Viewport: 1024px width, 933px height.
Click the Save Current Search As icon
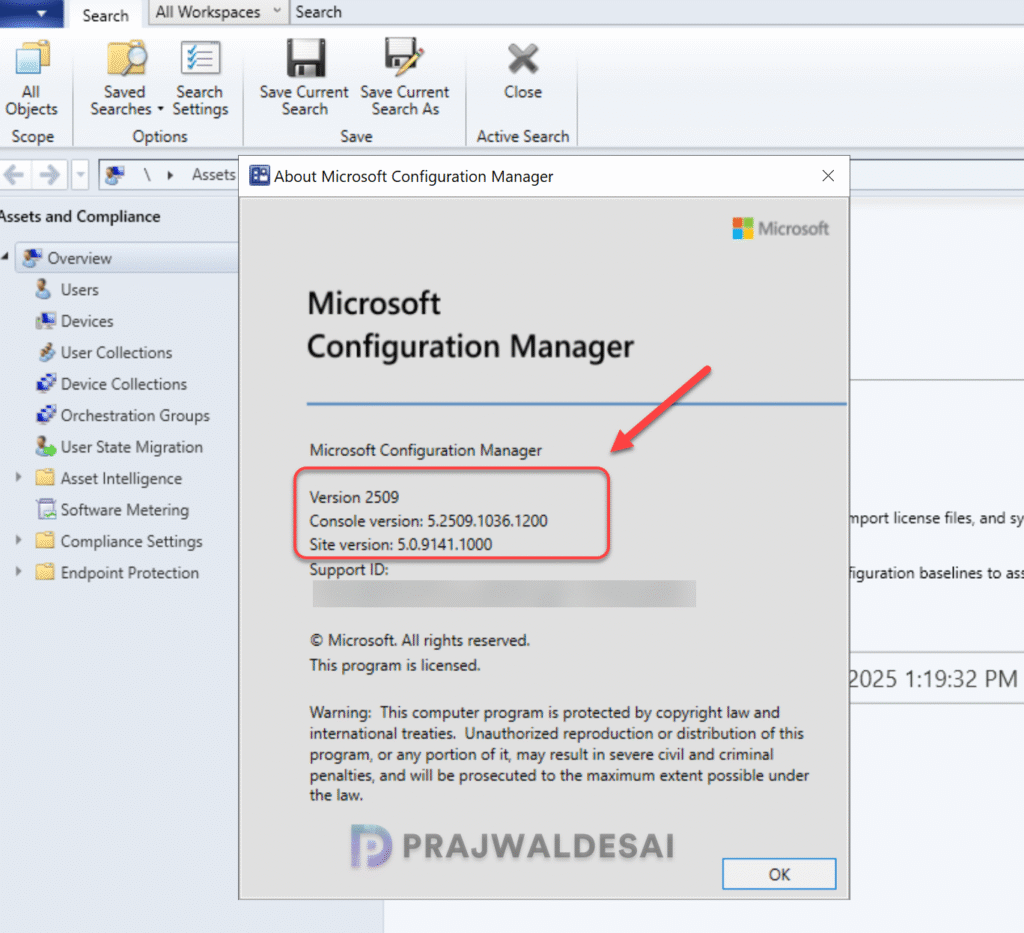click(x=404, y=57)
